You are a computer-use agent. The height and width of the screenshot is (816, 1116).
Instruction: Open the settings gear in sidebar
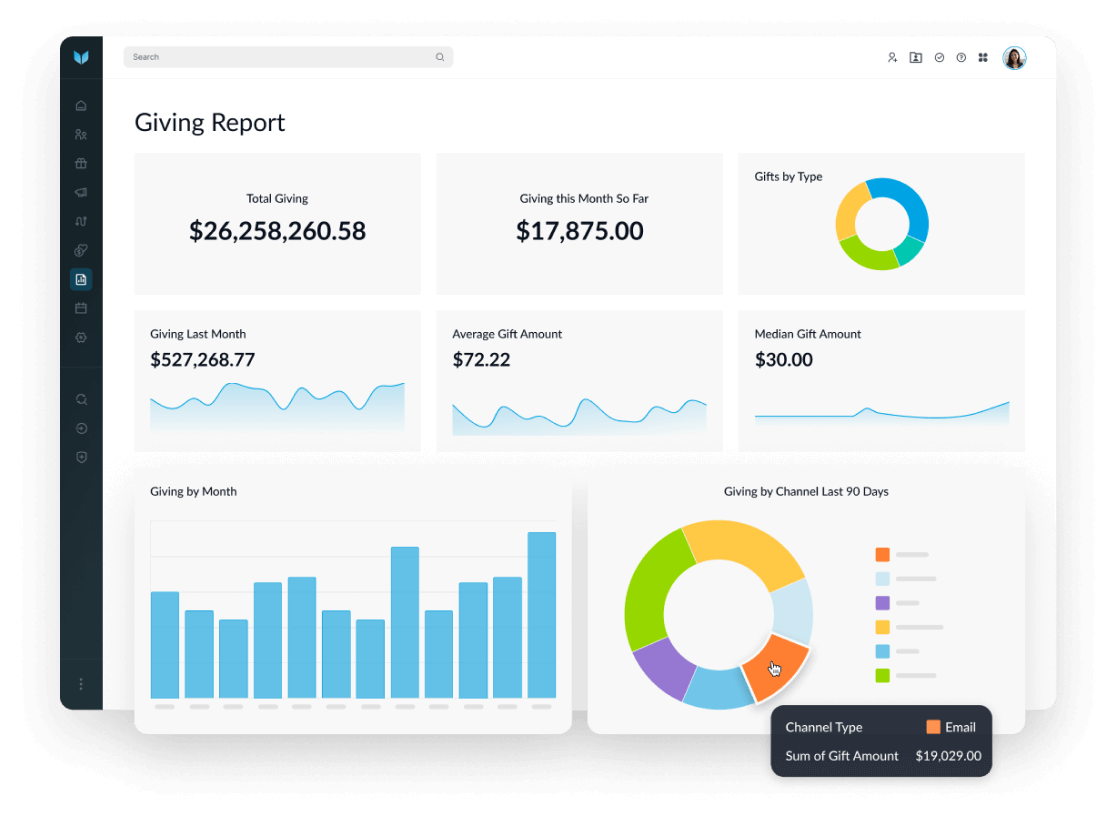81,338
